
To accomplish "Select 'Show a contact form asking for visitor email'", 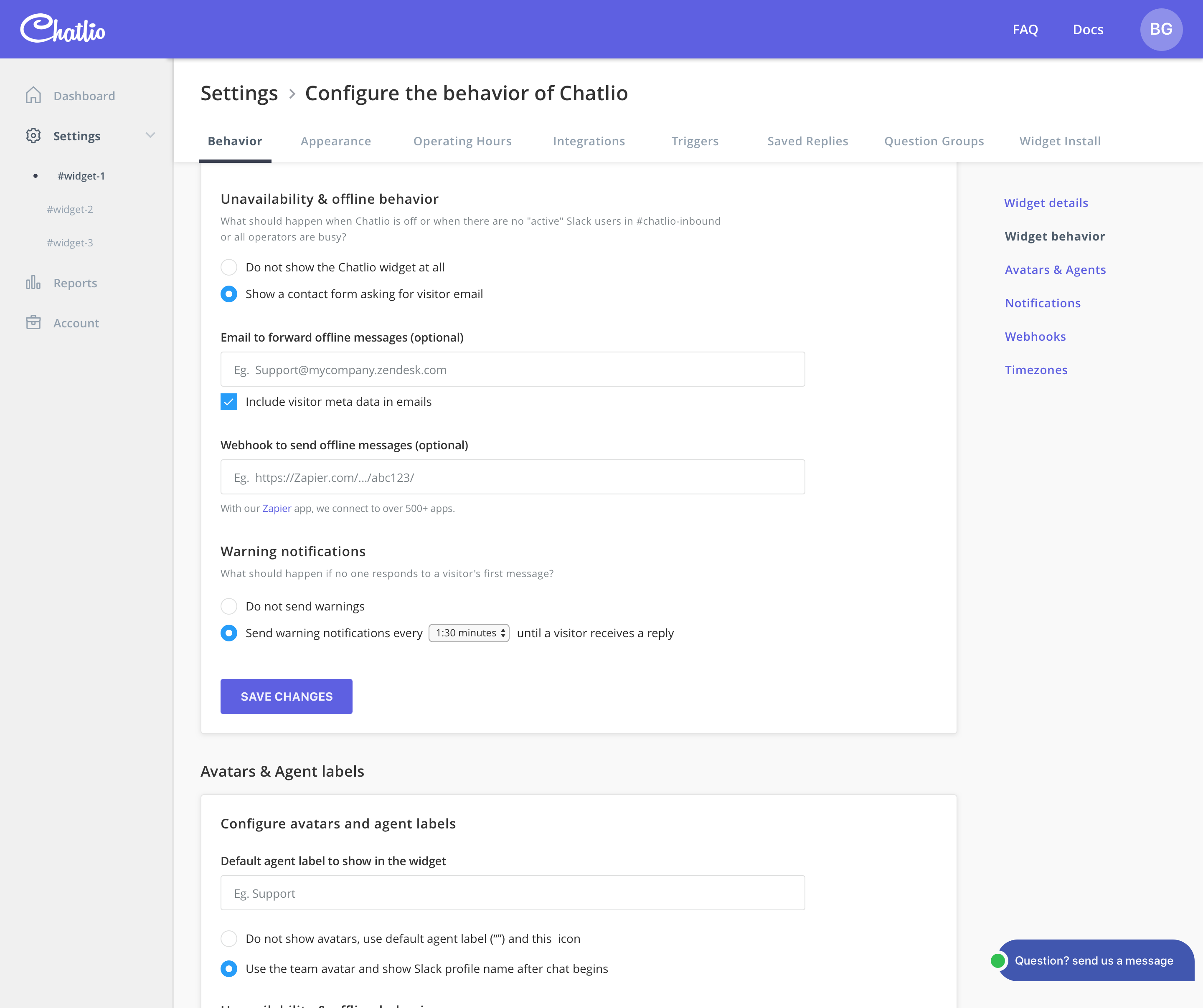I will pos(228,294).
